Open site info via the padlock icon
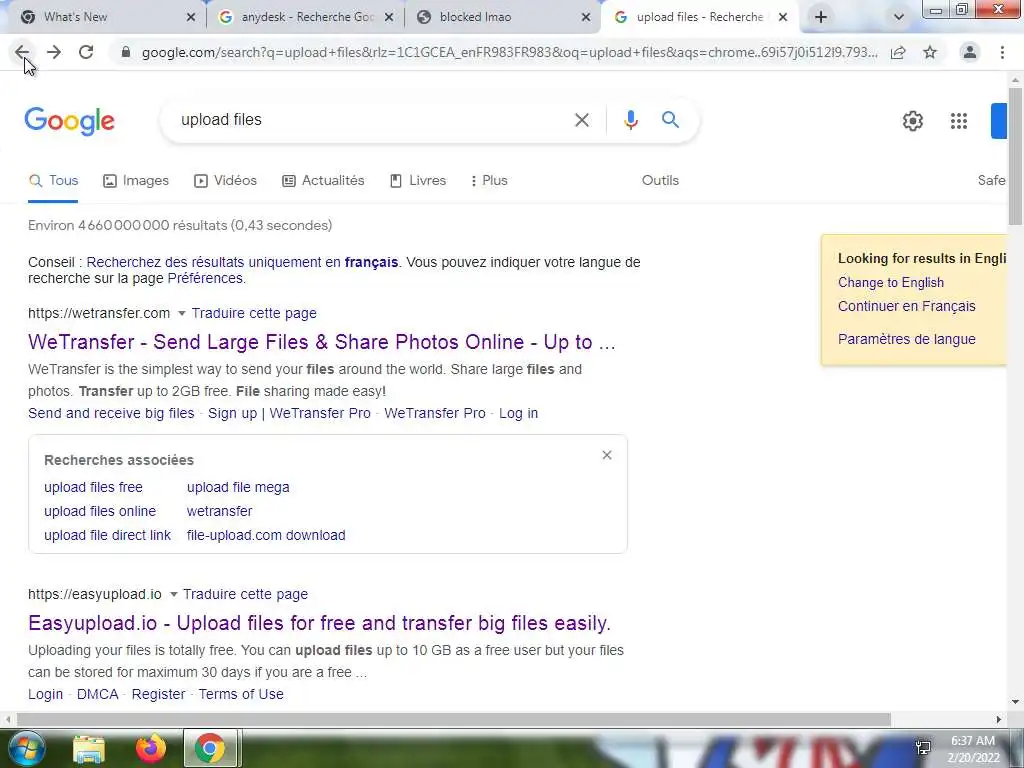Screen dimensions: 1024x768 [x=126, y=52]
